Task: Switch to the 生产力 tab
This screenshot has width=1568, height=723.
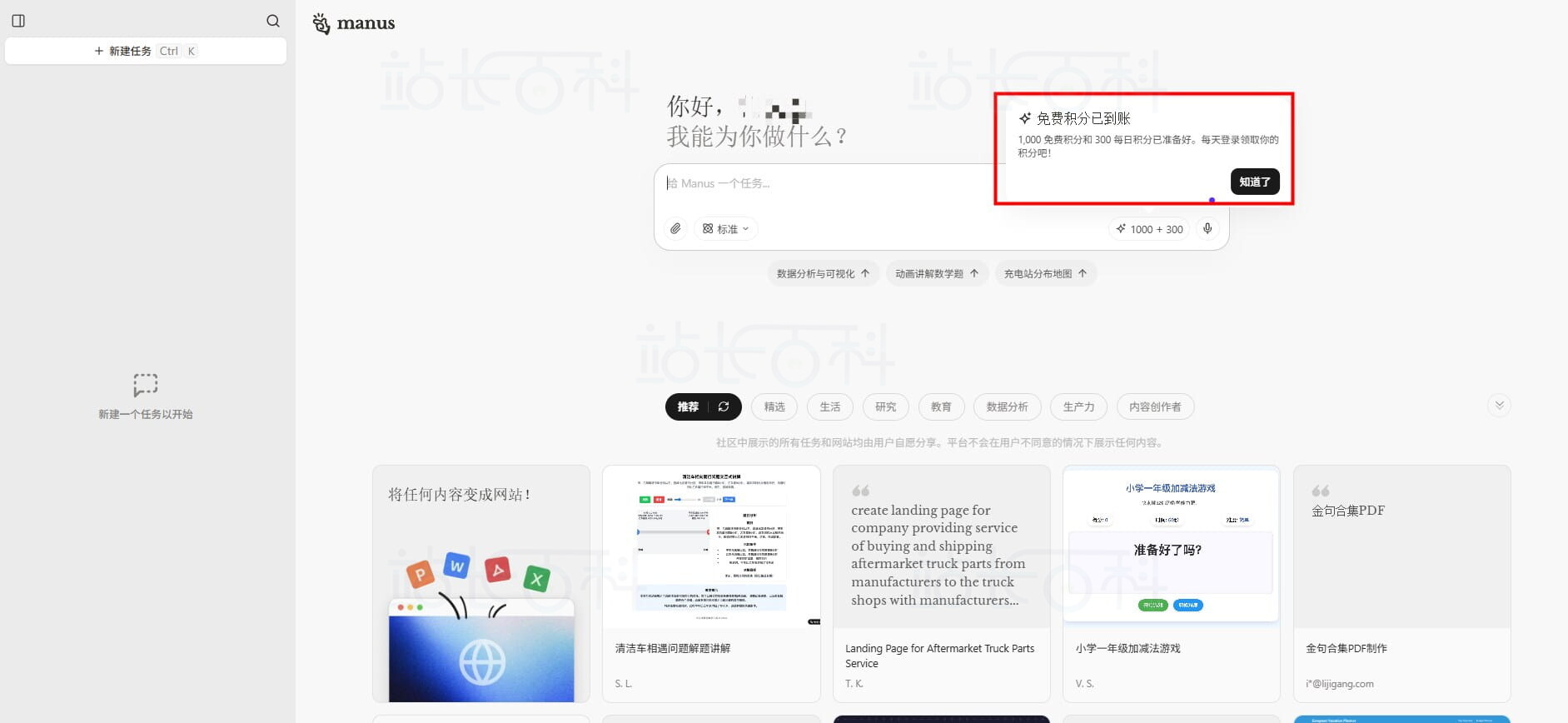Action: [x=1079, y=406]
